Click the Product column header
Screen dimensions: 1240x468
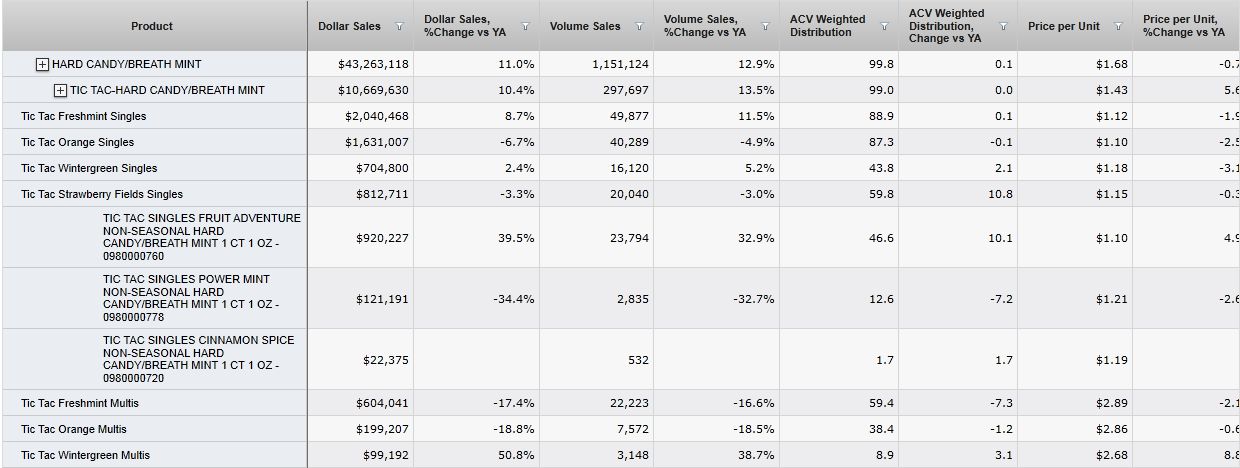[x=152, y=26]
